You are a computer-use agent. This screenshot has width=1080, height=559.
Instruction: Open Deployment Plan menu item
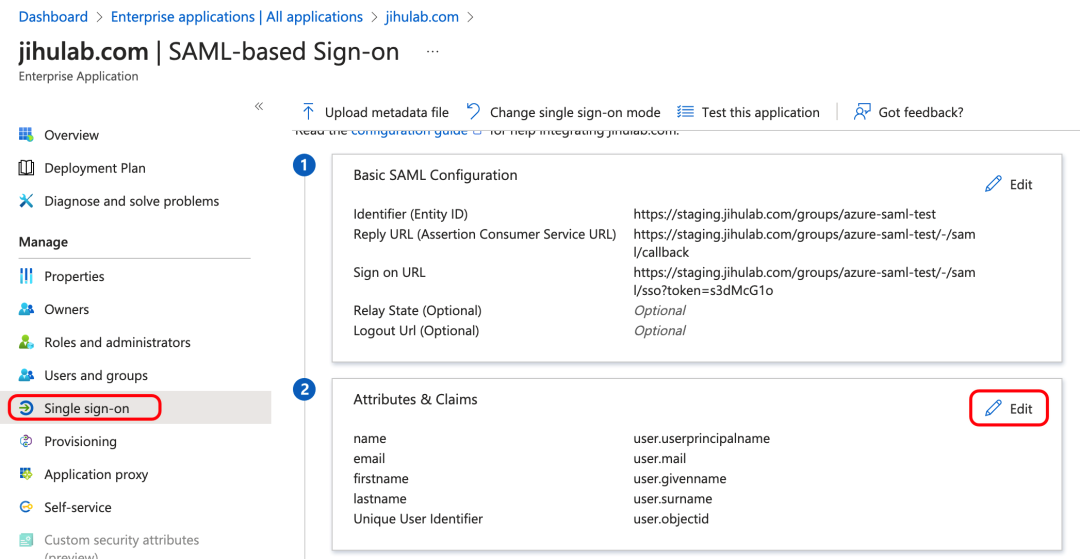coord(95,168)
